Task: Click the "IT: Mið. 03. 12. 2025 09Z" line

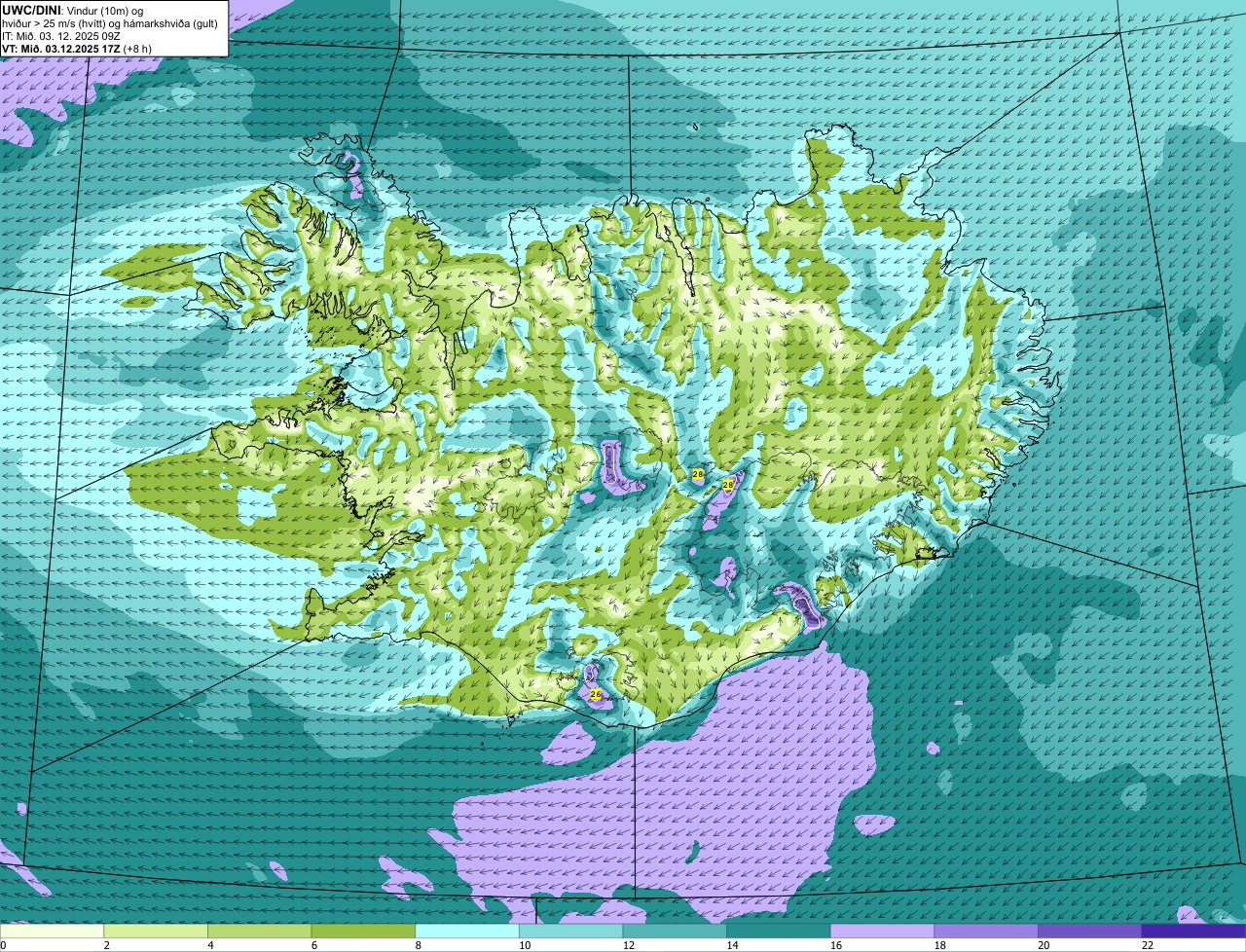Action: (61, 36)
